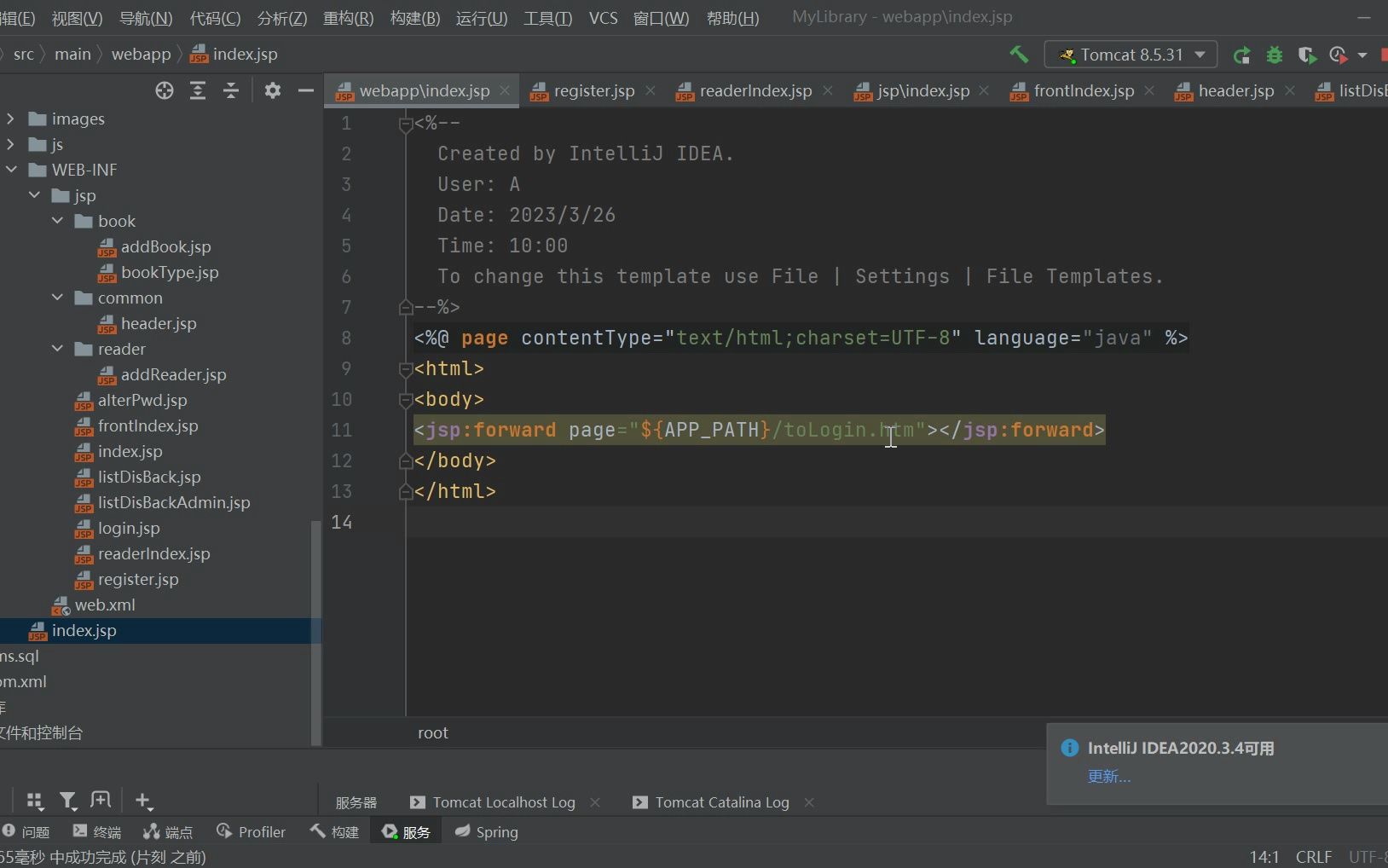Click the profiler run icon
Viewport: 1388px width, 868px height.
[1339, 55]
